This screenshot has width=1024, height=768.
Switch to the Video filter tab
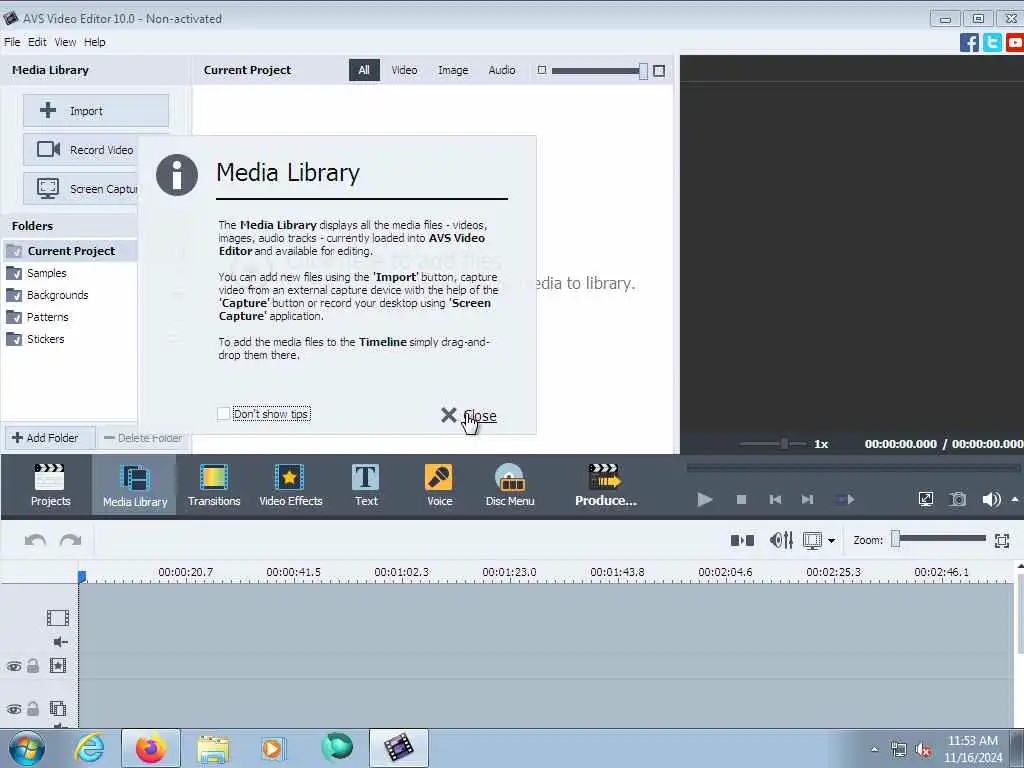(404, 70)
